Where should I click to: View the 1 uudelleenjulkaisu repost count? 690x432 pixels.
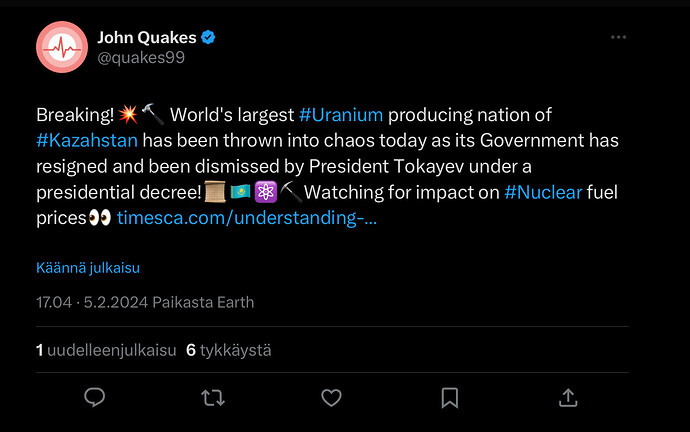pos(106,350)
